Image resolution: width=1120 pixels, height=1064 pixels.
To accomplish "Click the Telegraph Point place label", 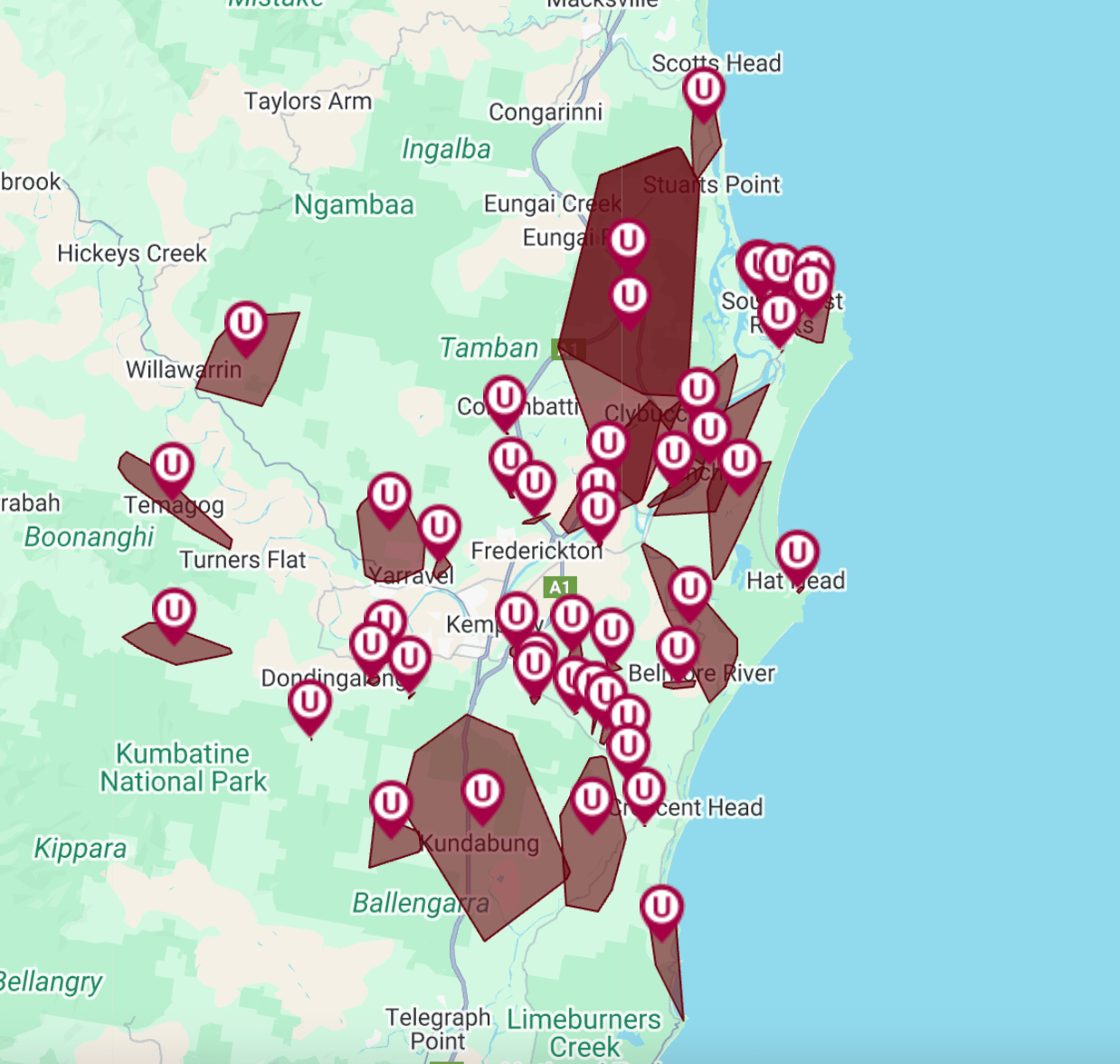I will [438, 1030].
